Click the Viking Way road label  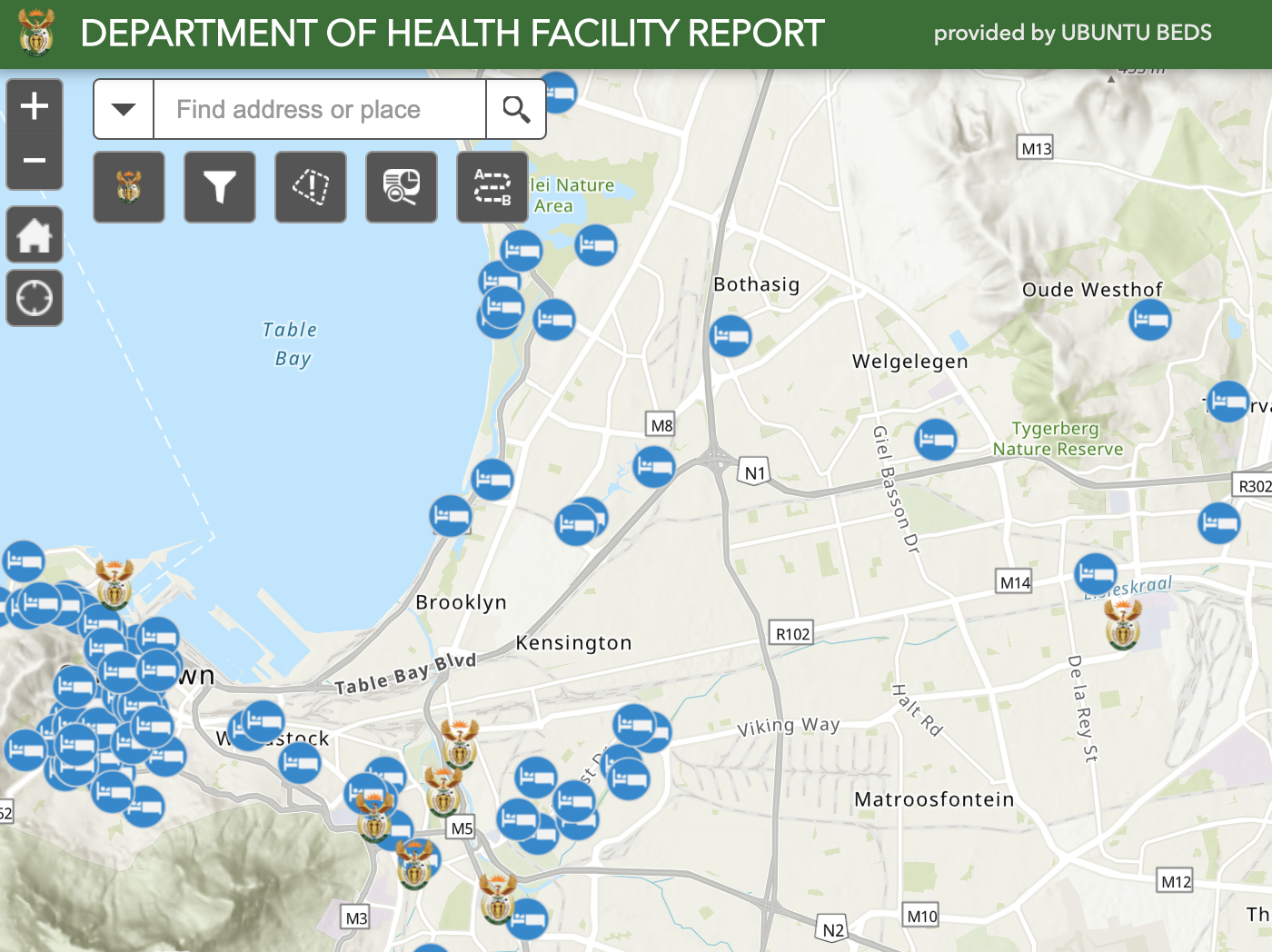pos(788,727)
